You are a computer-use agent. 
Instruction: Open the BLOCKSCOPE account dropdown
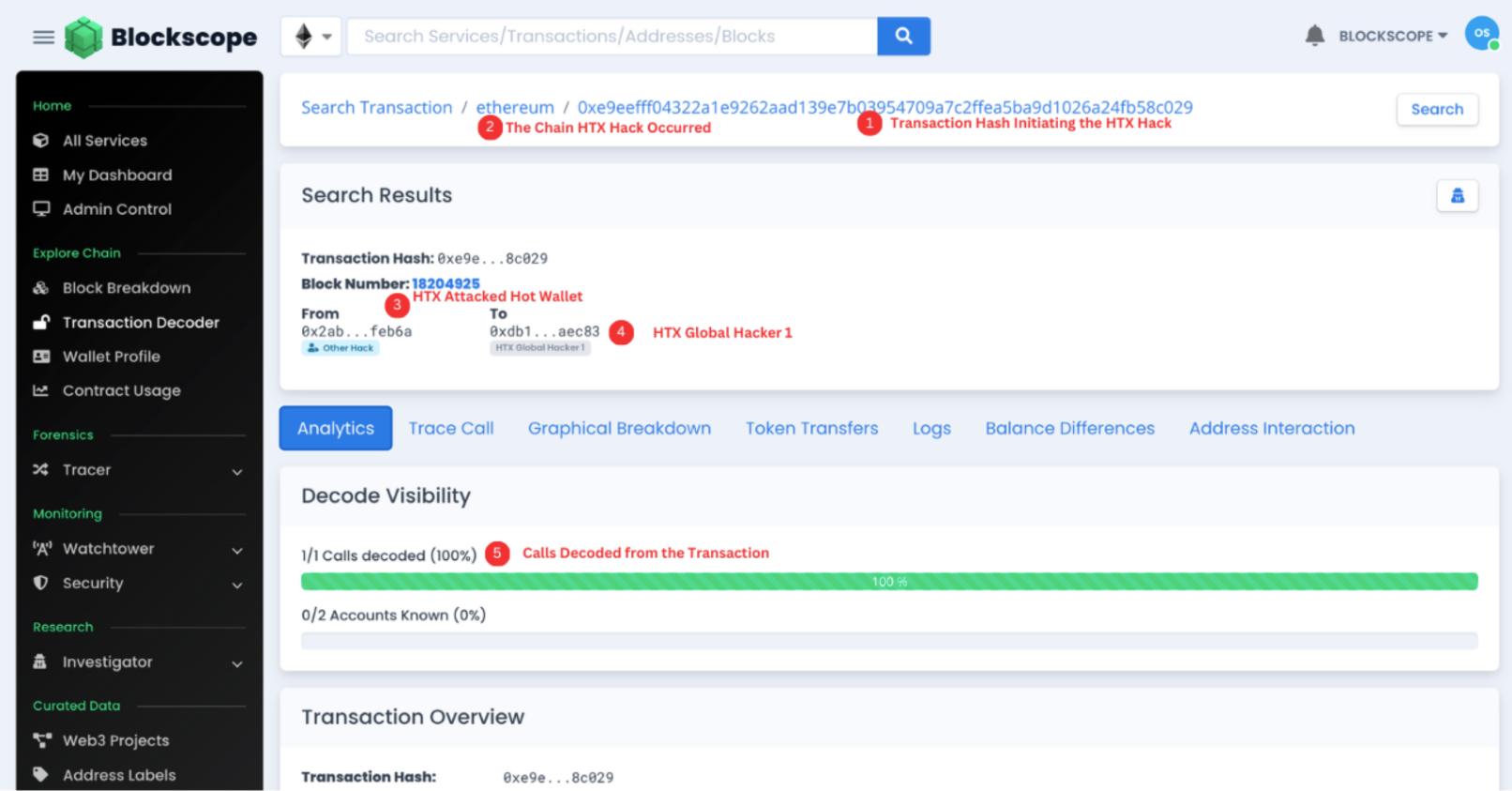[x=1392, y=36]
